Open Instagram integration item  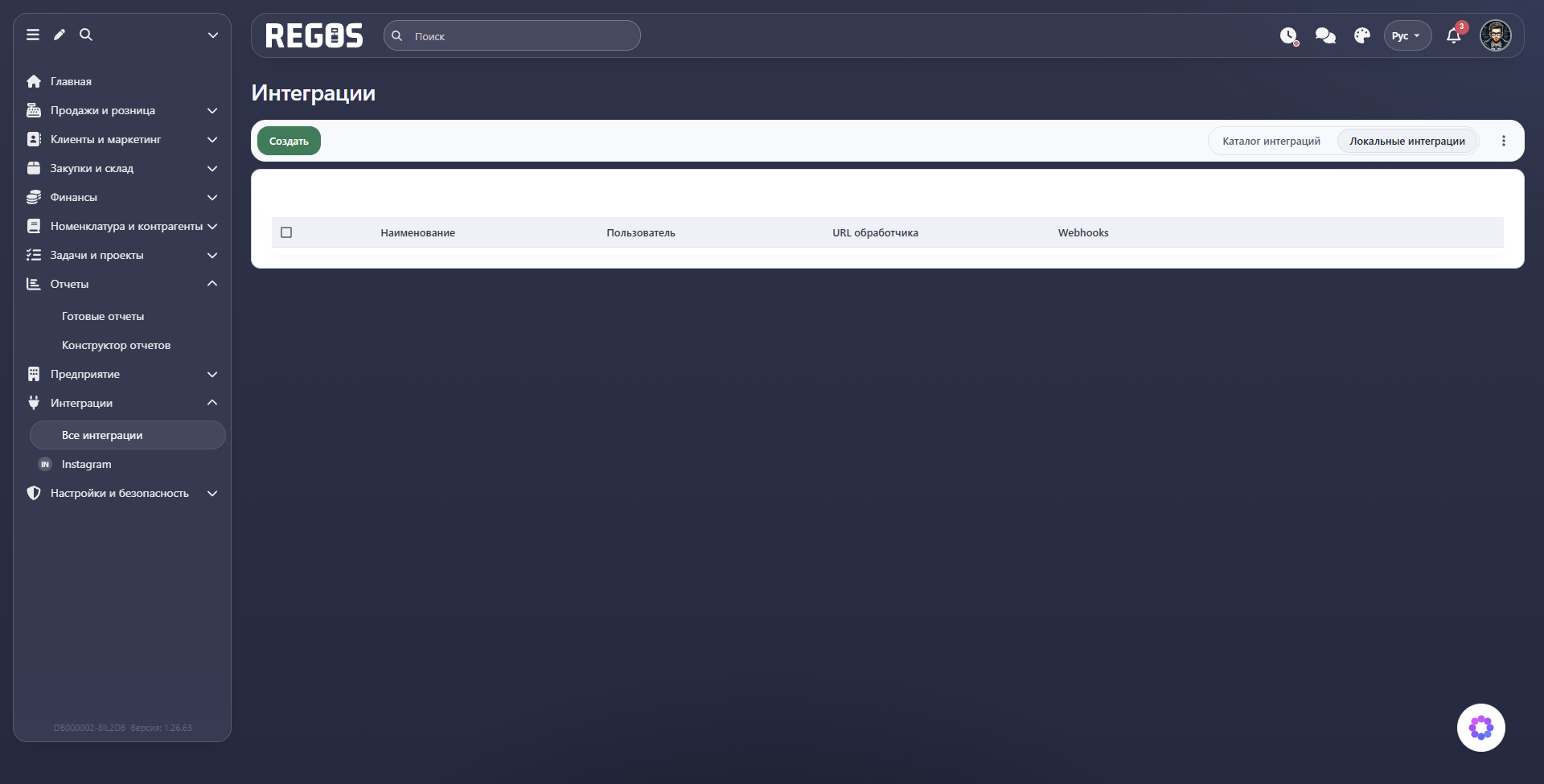click(x=86, y=464)
